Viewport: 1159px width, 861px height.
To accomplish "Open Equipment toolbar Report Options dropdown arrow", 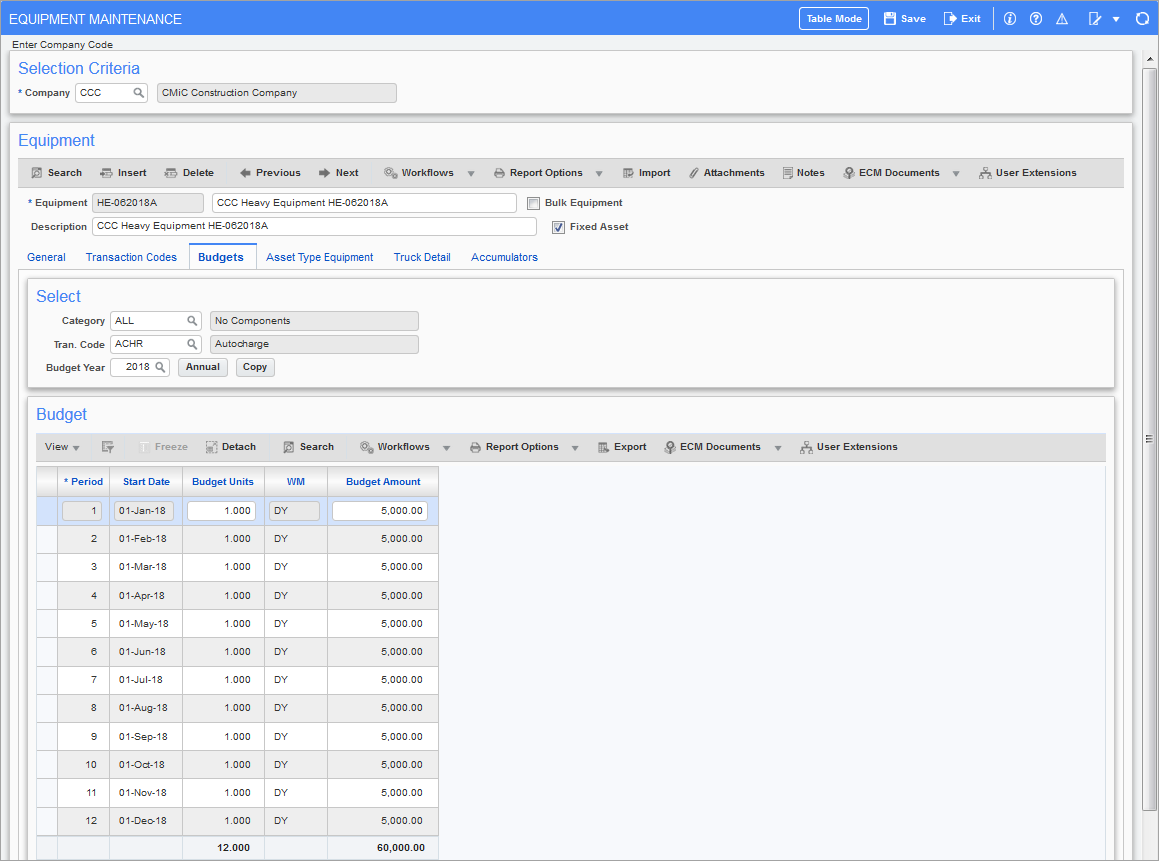I will coord(599,173).
